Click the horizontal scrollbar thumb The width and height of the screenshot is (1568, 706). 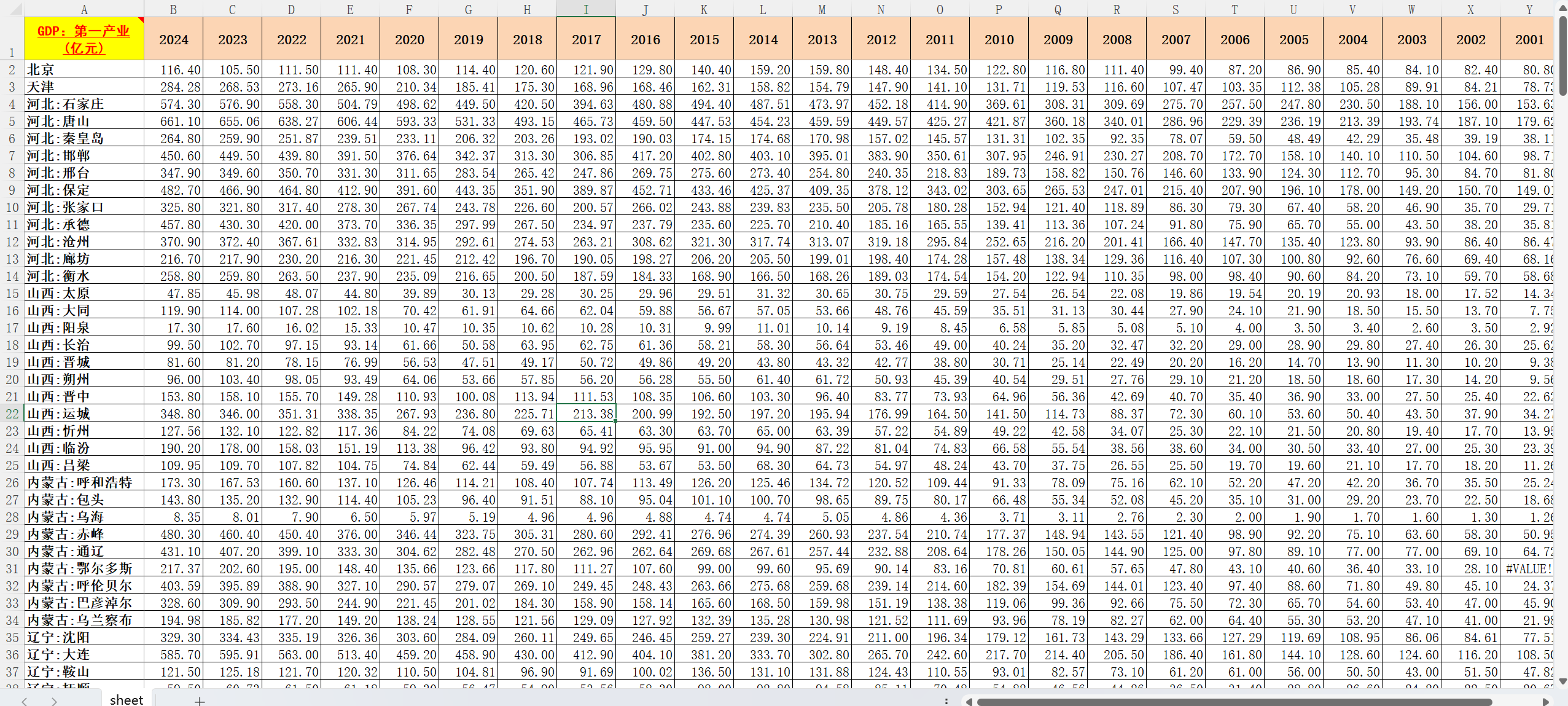(1235, 701)
